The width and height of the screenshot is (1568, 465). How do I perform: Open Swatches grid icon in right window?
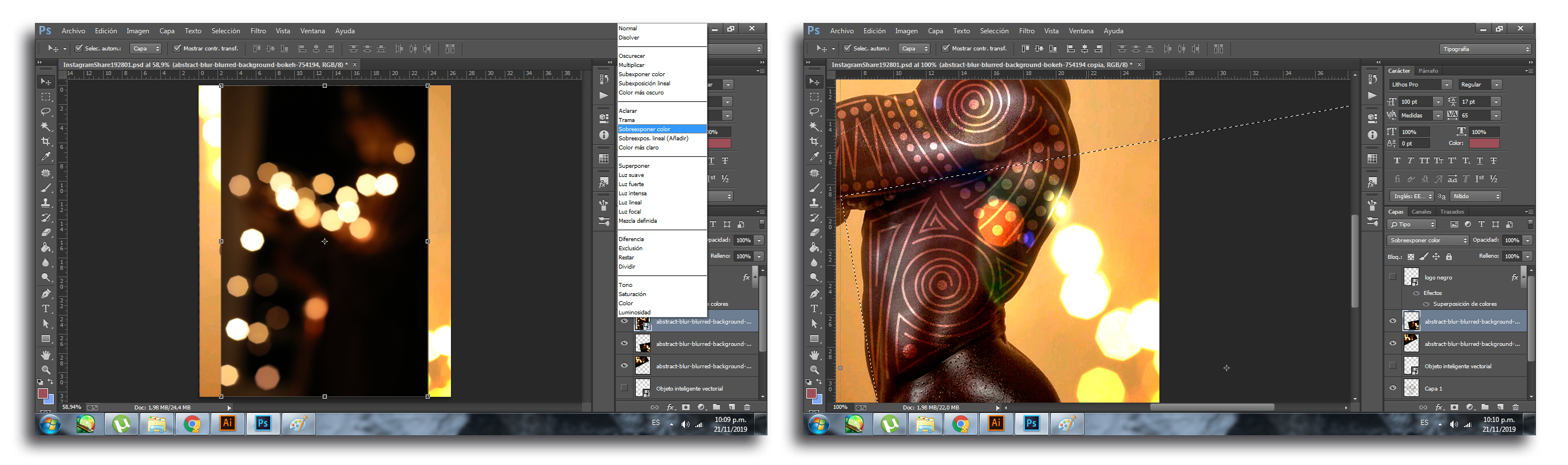1372,159
